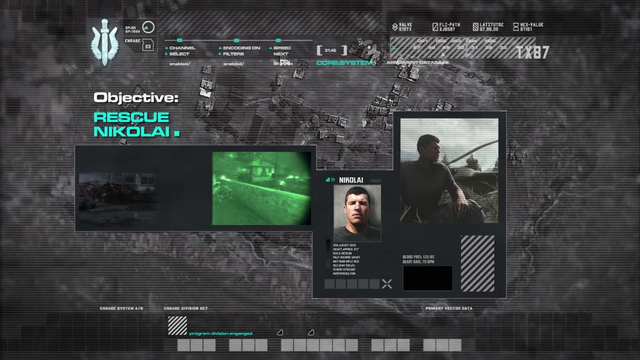Click the slider handle above SPEED
The height and width of the screenshot is (360, 640).
[x=278, y=40]
